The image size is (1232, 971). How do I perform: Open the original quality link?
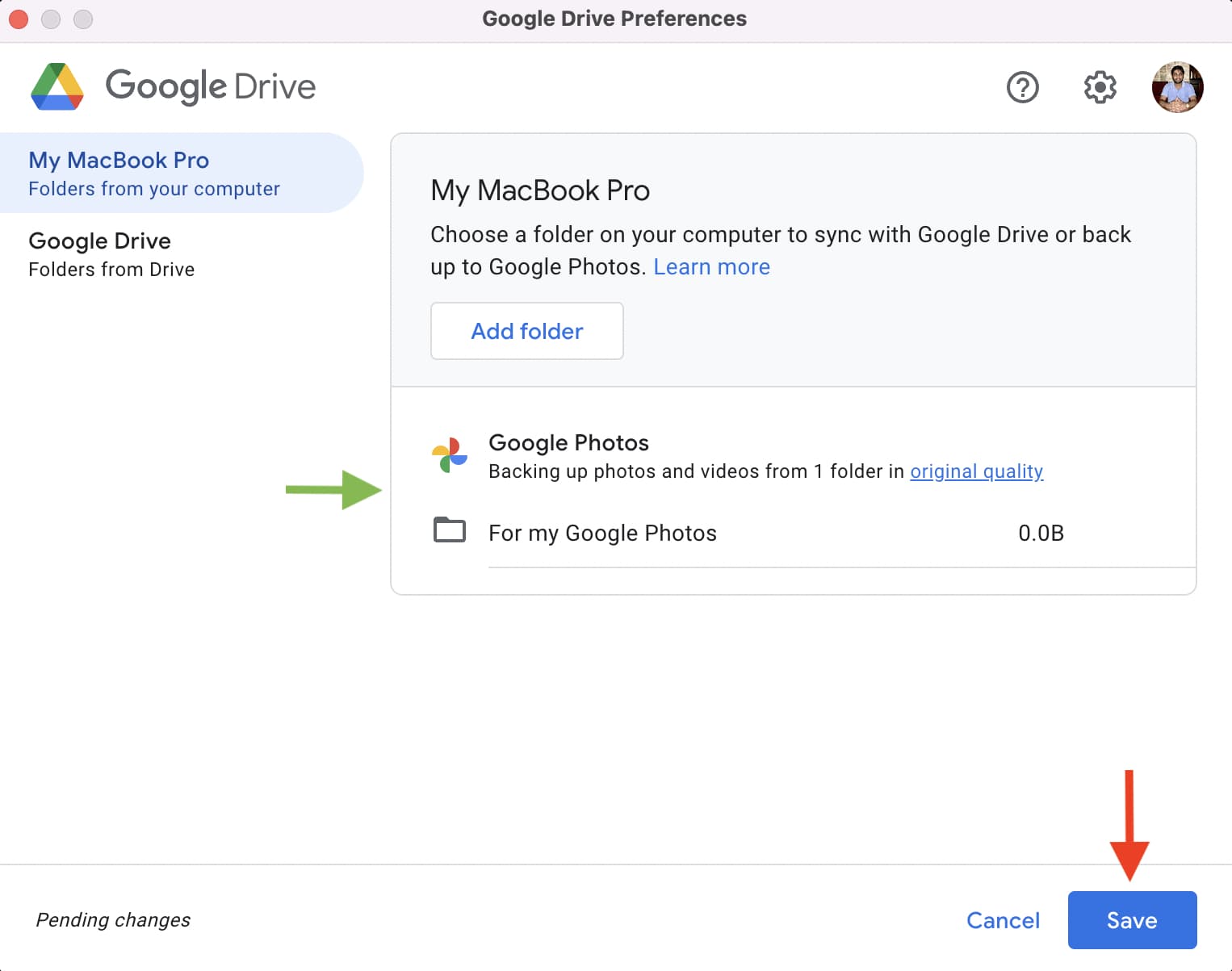pos(977,471)
